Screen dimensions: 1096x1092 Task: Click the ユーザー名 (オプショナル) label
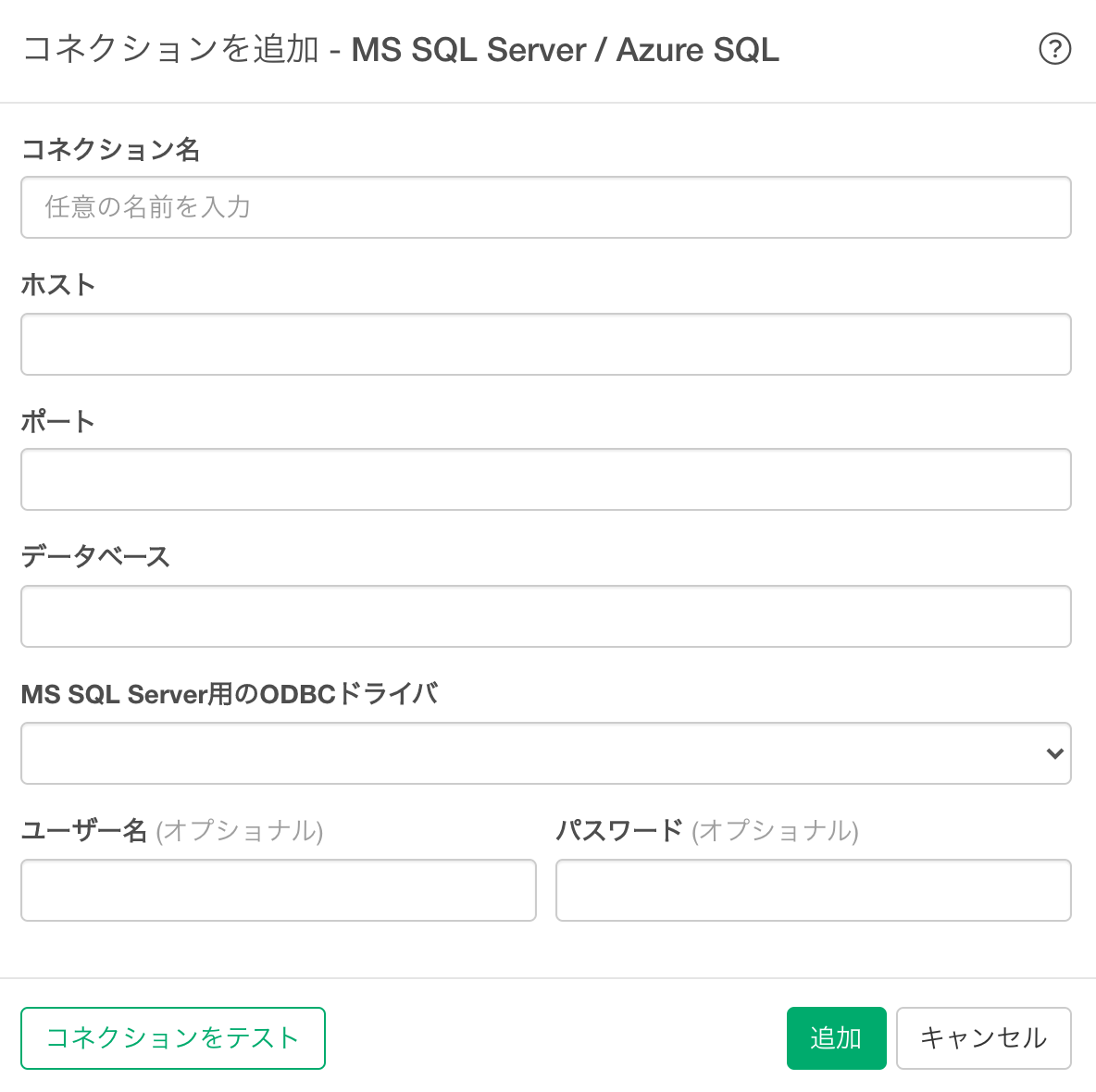tap(172, 831)
